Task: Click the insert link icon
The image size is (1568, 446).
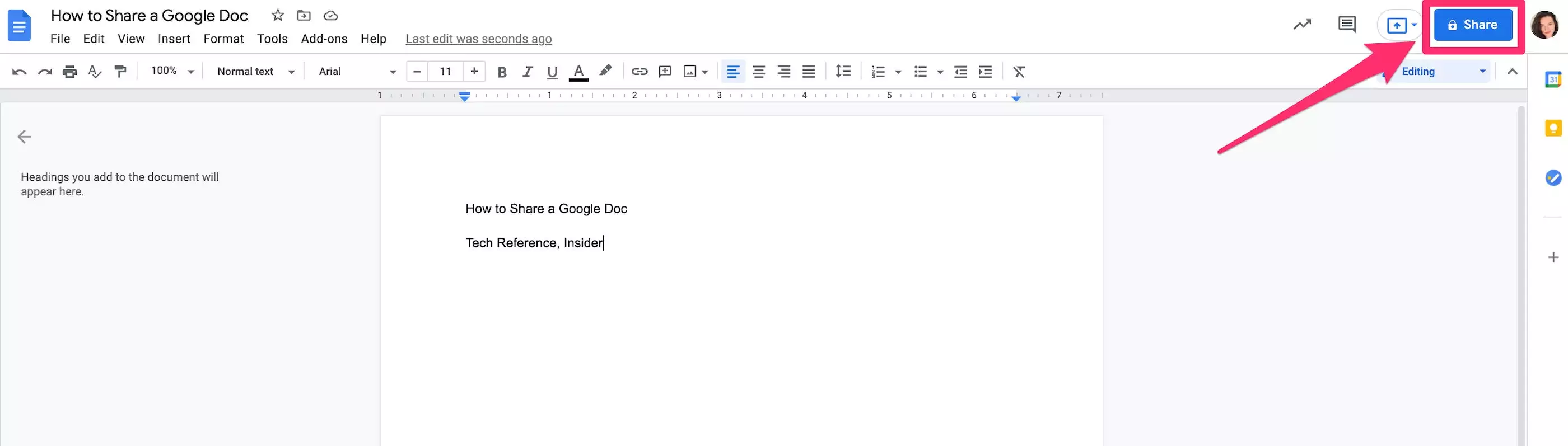Action: (639, 72)
